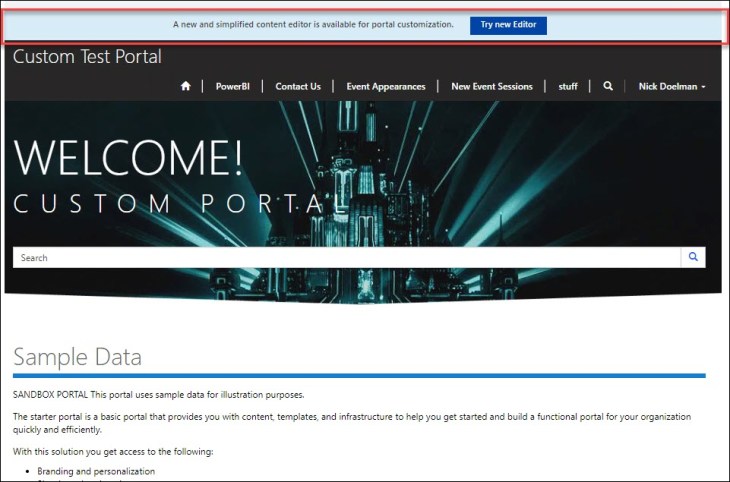This screenshot has height=482, width=730.
Task: Click the Sample Data section heading
Action: tap(77, 357)
